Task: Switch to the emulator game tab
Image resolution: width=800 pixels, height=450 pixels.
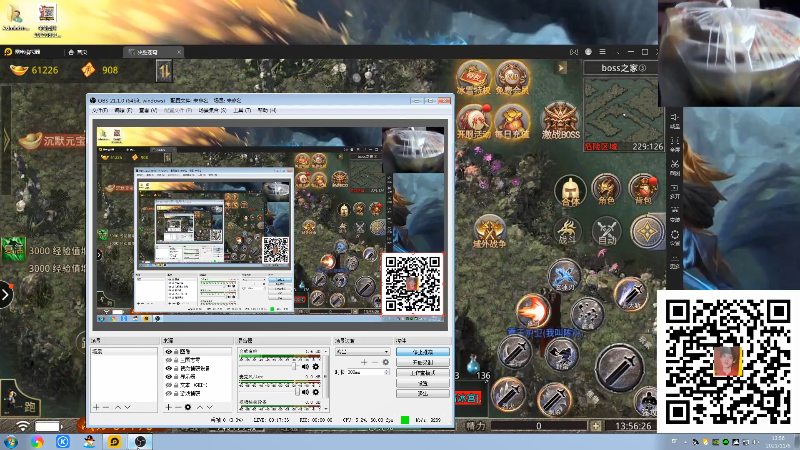Action: 153,52
